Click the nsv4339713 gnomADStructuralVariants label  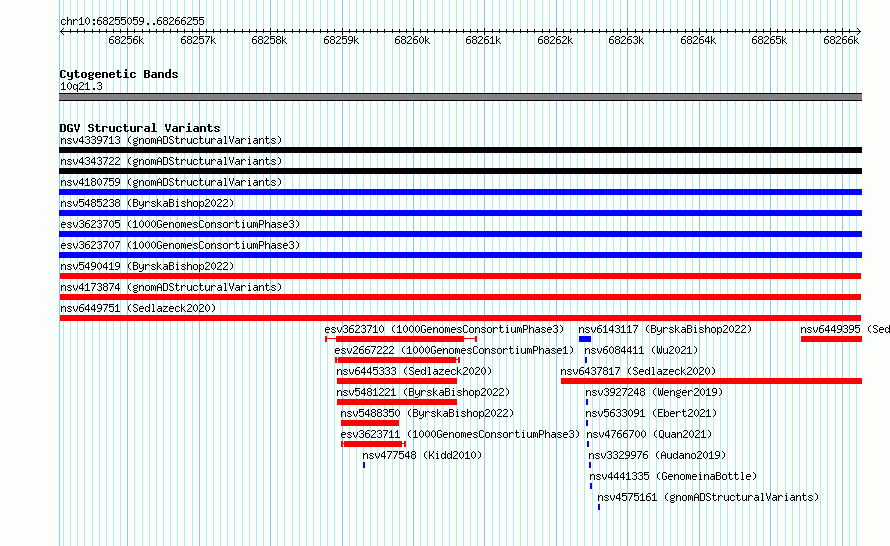[x=171, y=140]
